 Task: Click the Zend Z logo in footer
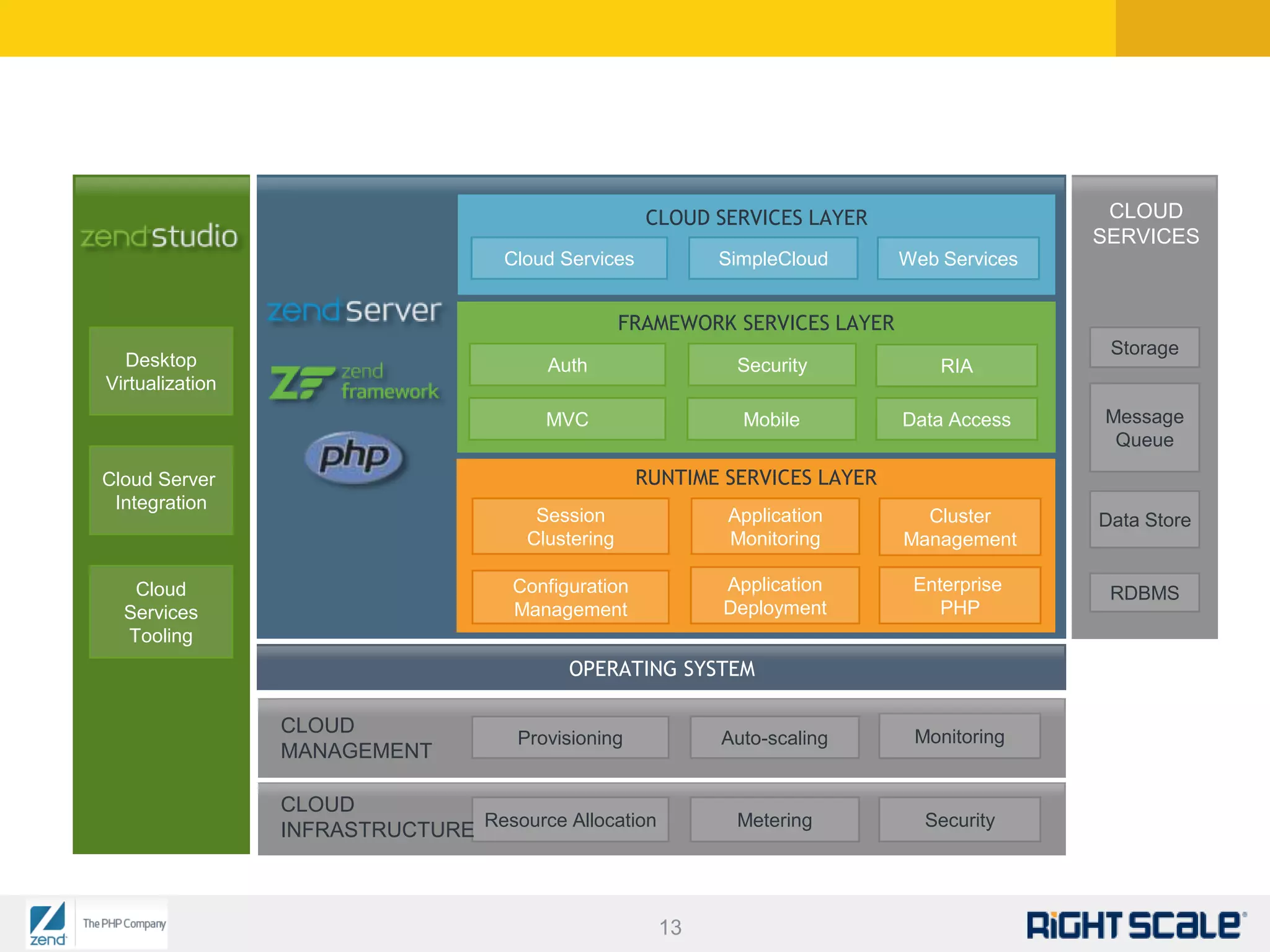[48, 923]
